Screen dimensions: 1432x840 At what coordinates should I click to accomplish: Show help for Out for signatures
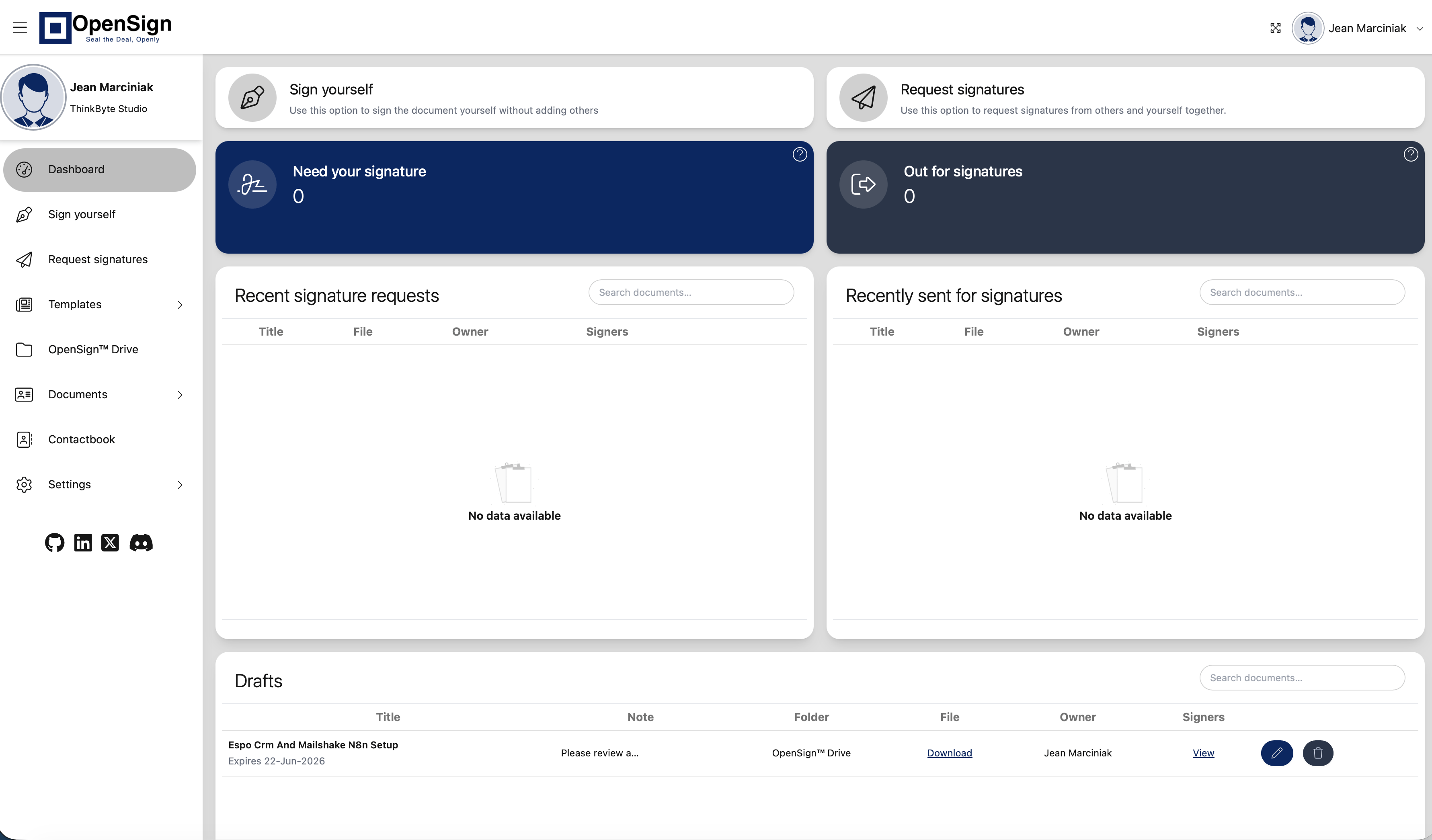coord(1410,154)
